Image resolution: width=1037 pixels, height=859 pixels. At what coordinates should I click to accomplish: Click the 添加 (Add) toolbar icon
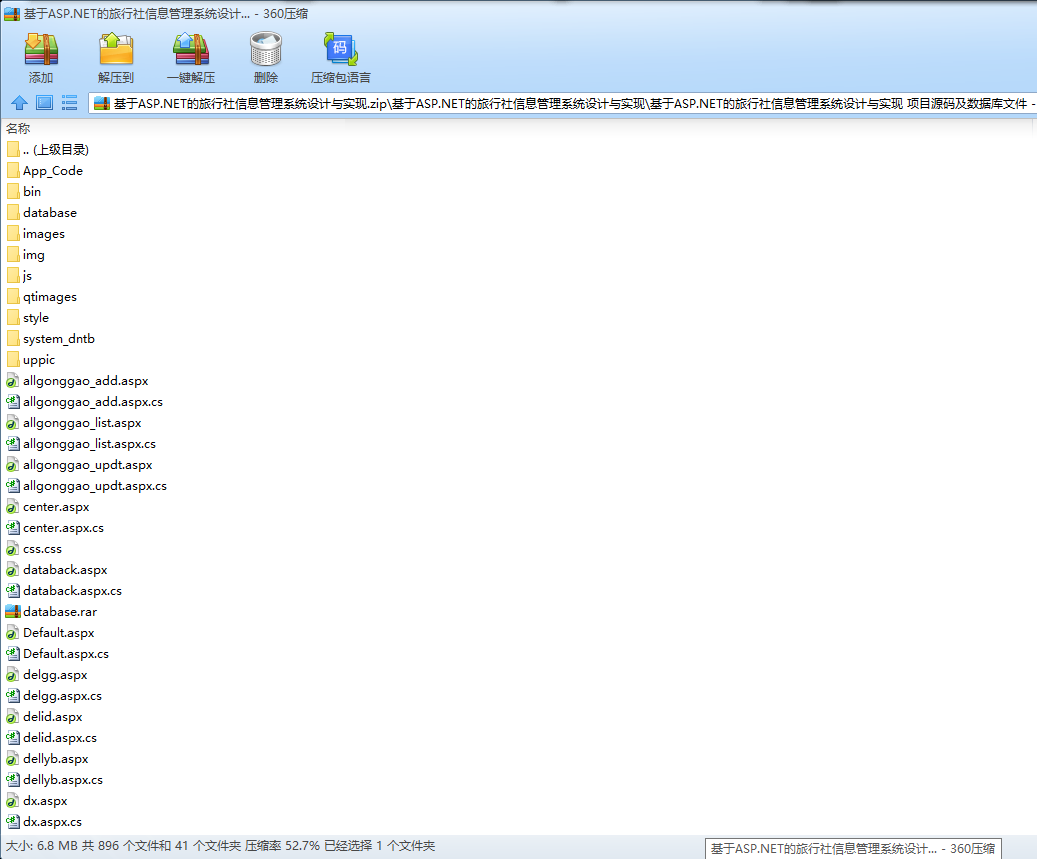pyautogui.click(x=41, y=50)
